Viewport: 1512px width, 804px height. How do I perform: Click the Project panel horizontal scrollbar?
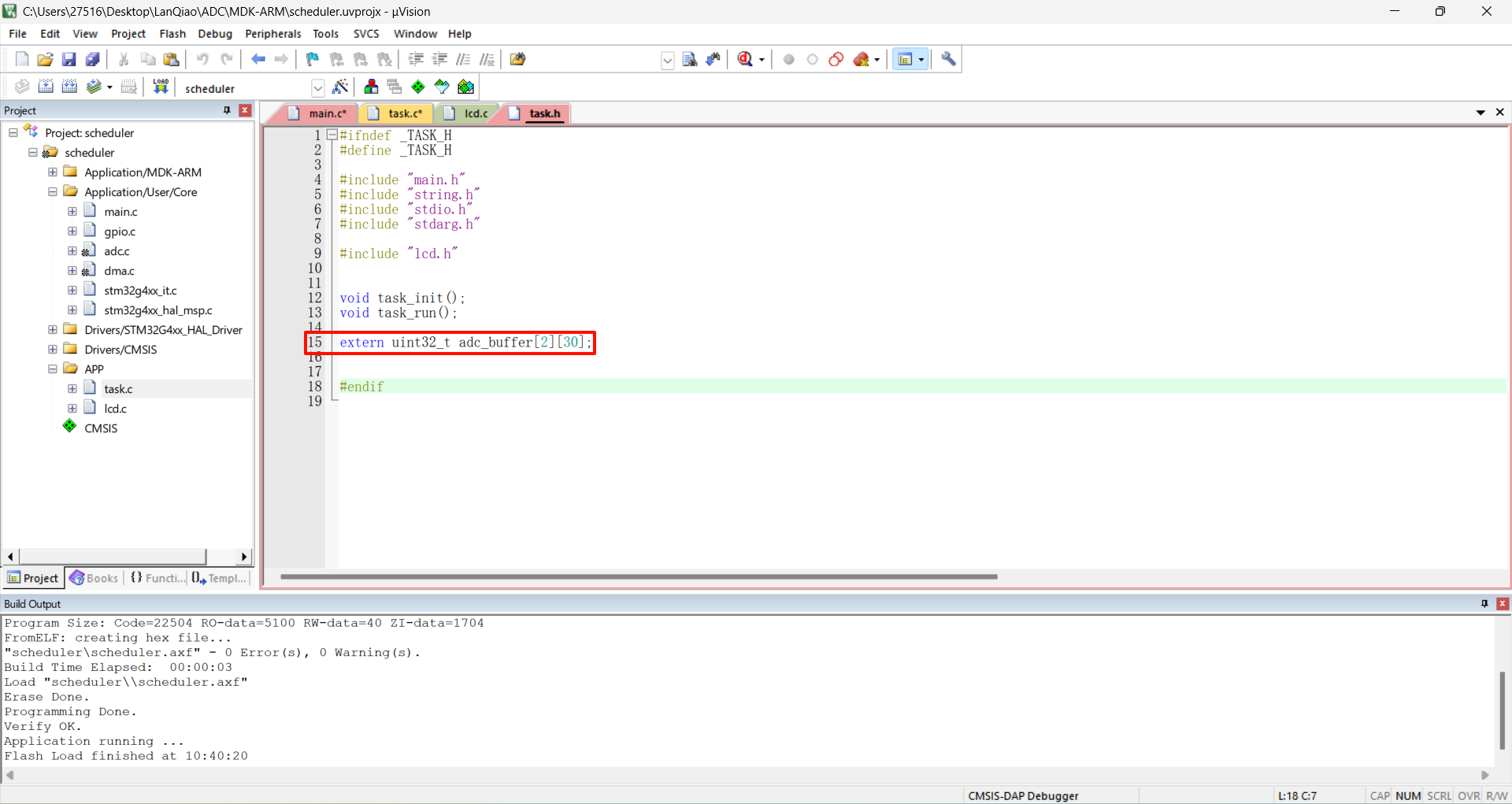(112, 557)
